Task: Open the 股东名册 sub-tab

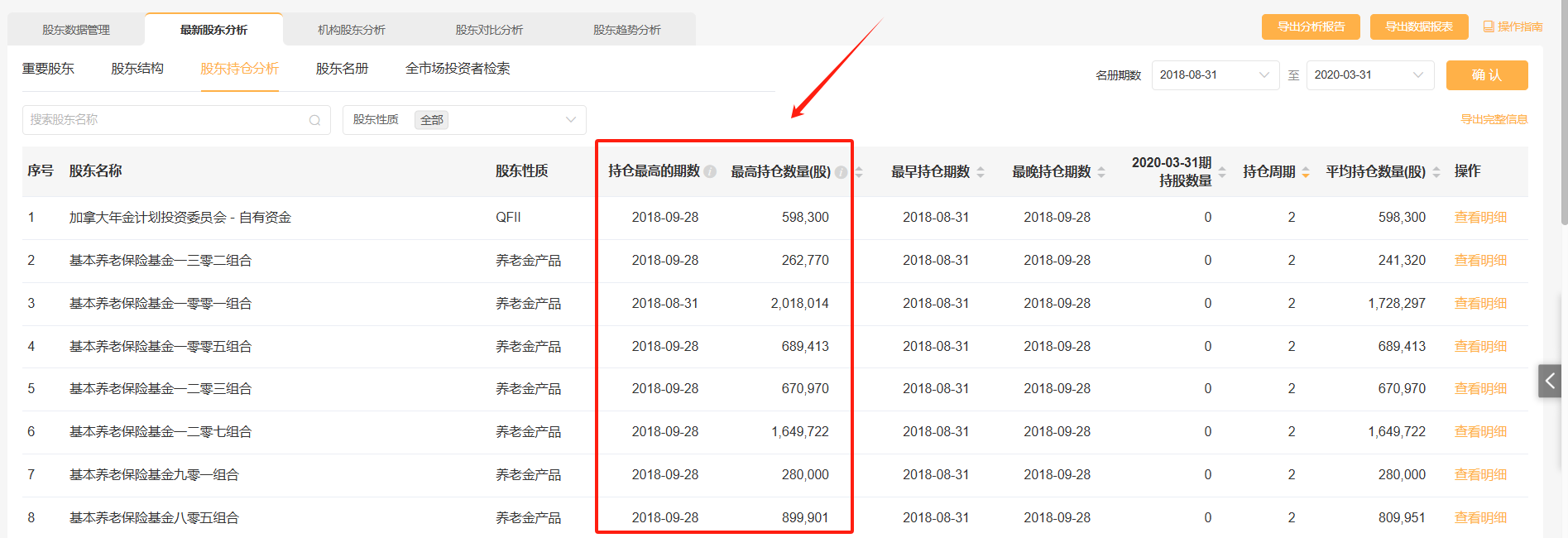Action: pyautogui.click(x=342, y=69)
